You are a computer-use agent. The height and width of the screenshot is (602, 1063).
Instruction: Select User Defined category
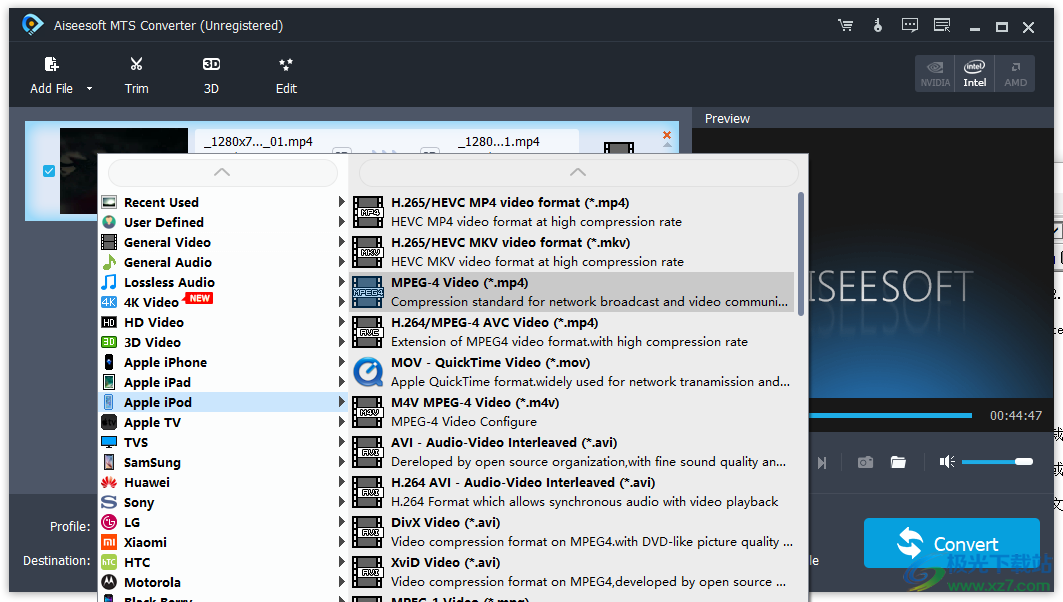click(x=224, y=222)
